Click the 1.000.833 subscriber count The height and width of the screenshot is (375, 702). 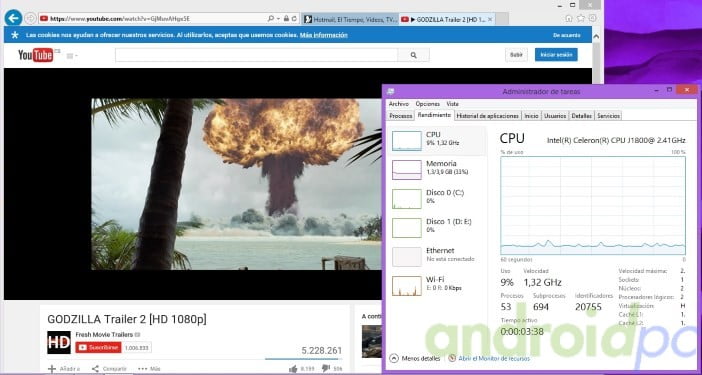coord(137,348)
